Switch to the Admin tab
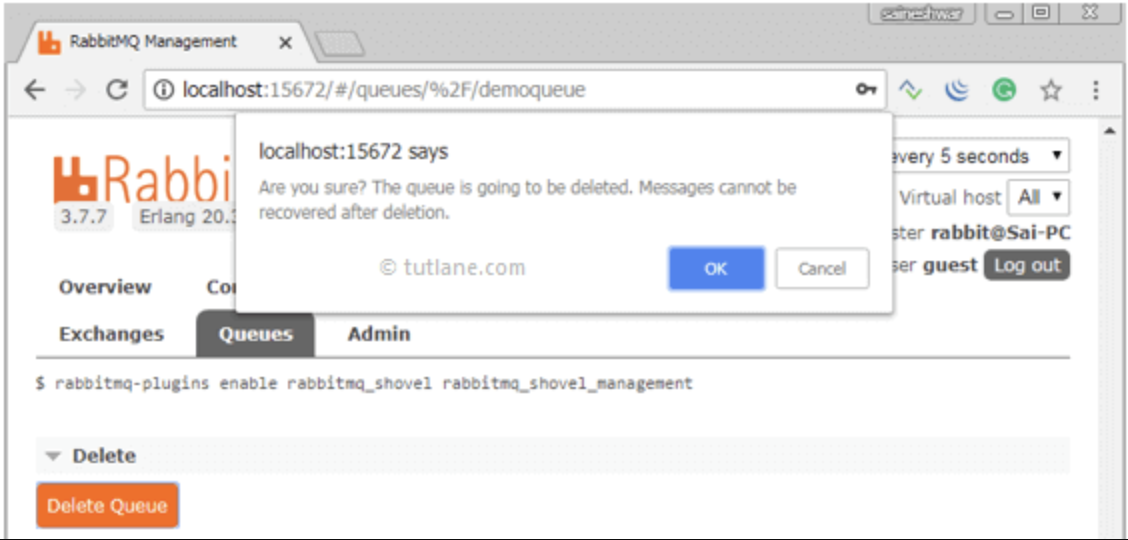 (379, 334)
